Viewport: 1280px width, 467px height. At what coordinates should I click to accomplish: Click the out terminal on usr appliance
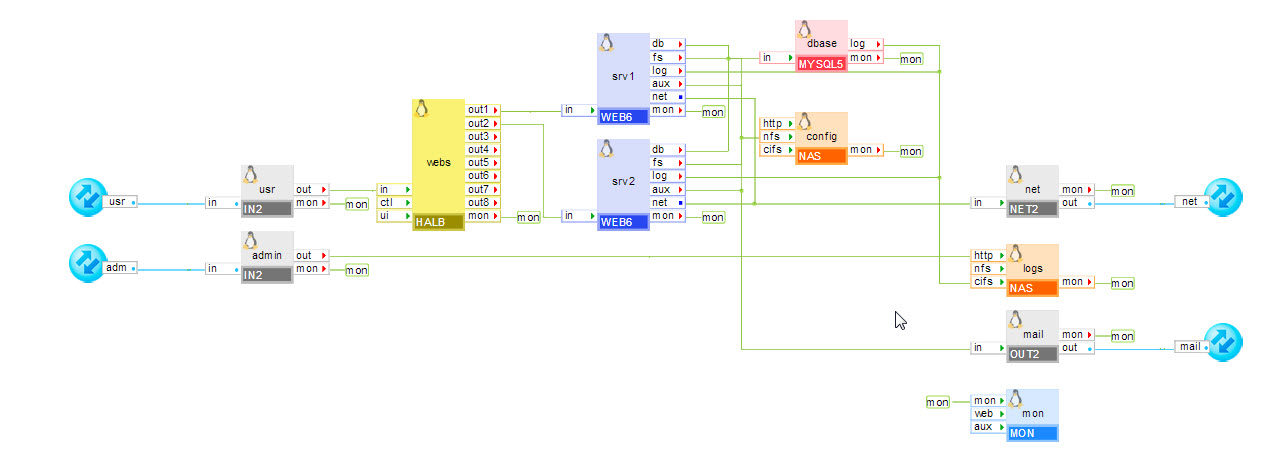311,189
